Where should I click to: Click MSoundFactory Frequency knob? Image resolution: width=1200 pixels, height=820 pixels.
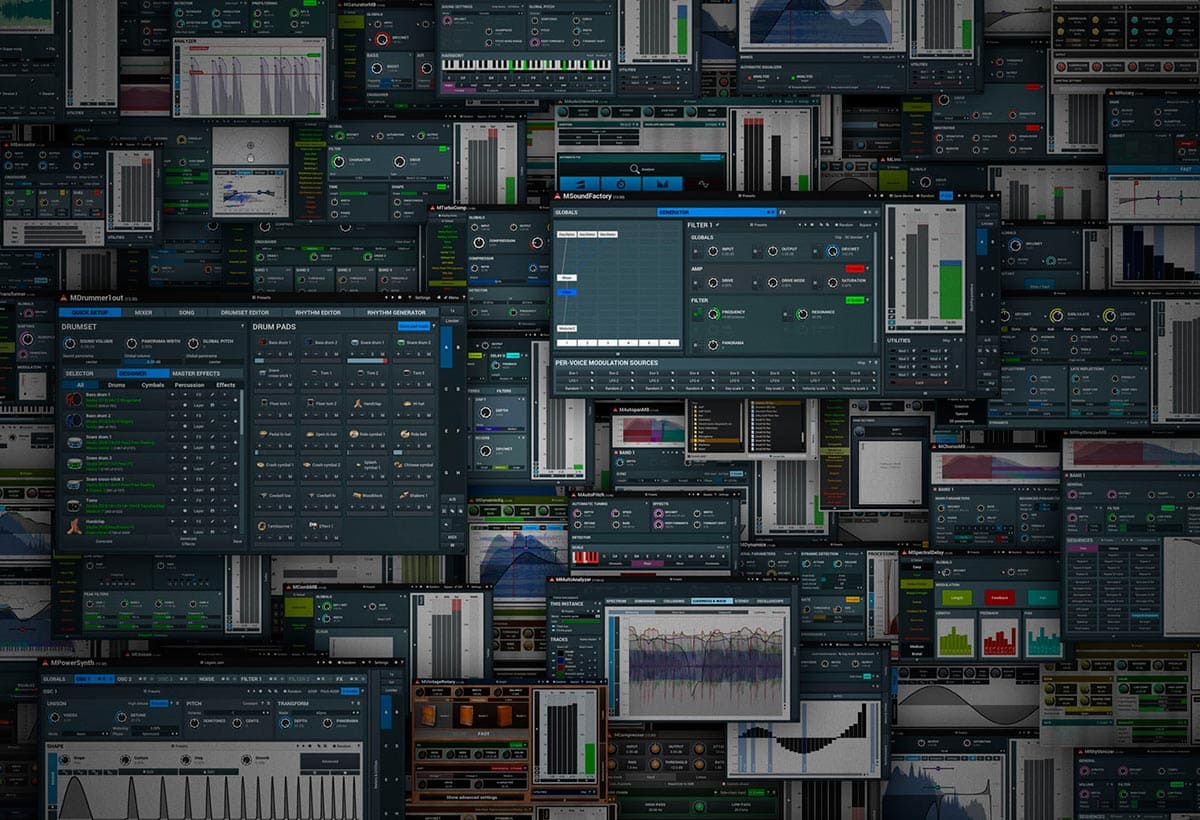713,314
